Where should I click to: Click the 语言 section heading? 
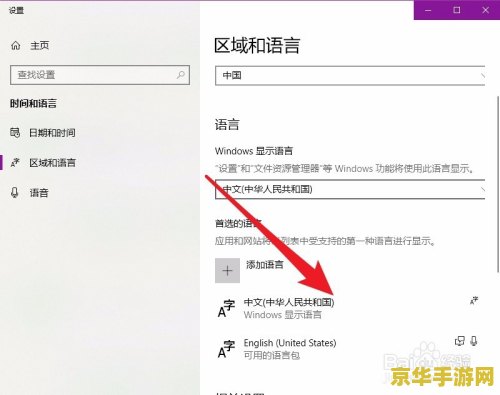(x=227, y=125)
